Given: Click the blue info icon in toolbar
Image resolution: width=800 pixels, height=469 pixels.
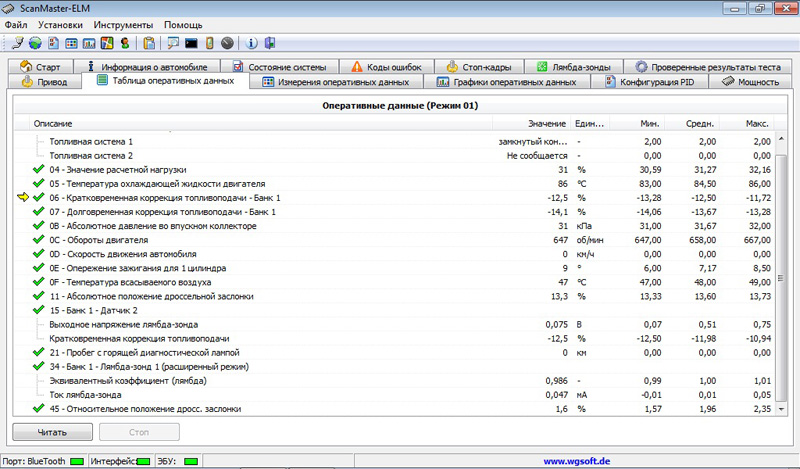Looking at the screenshot, I should [251, 43].
